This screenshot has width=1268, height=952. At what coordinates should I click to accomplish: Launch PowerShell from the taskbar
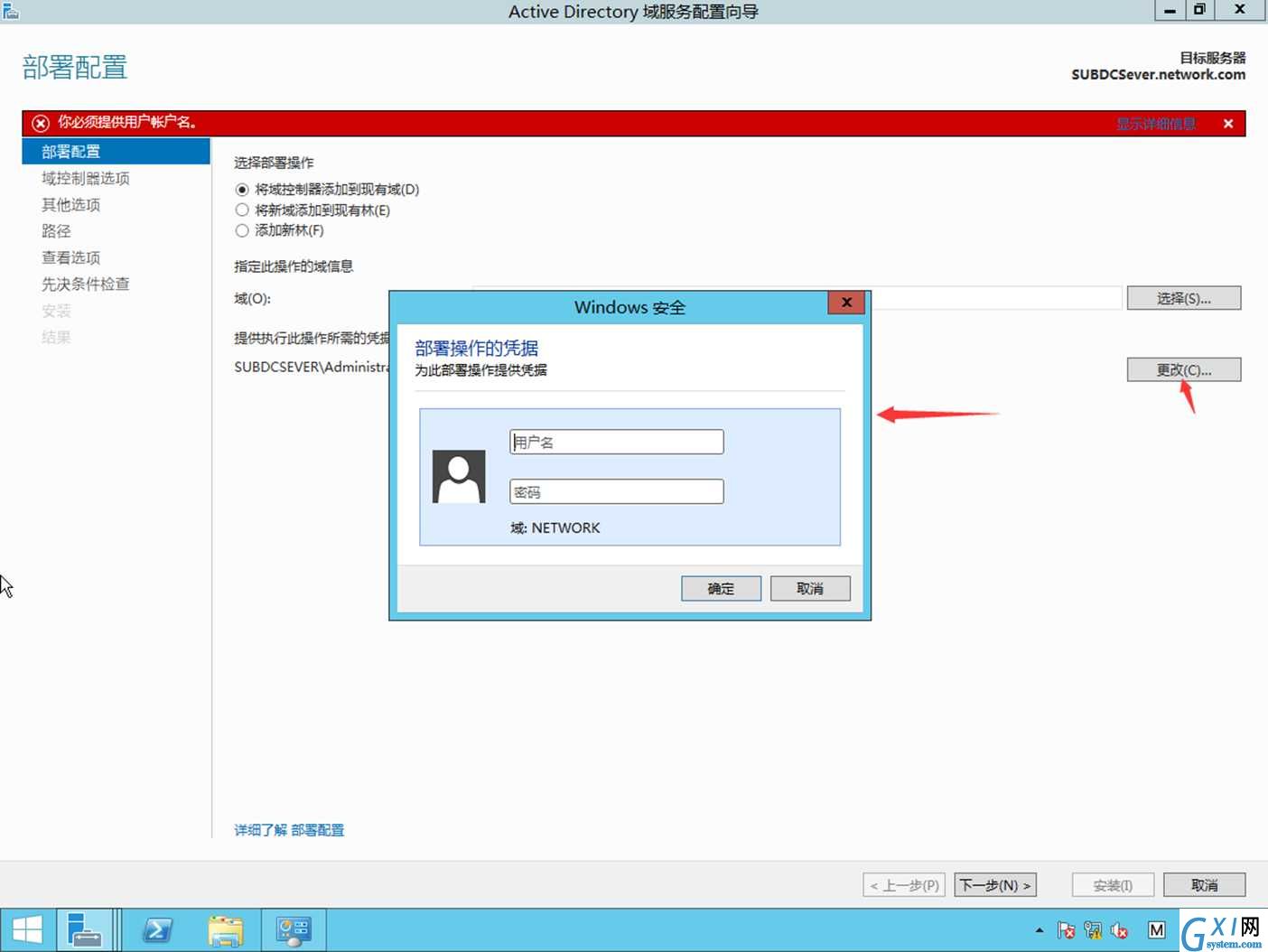pyautogui.click(x=159, y=930)
